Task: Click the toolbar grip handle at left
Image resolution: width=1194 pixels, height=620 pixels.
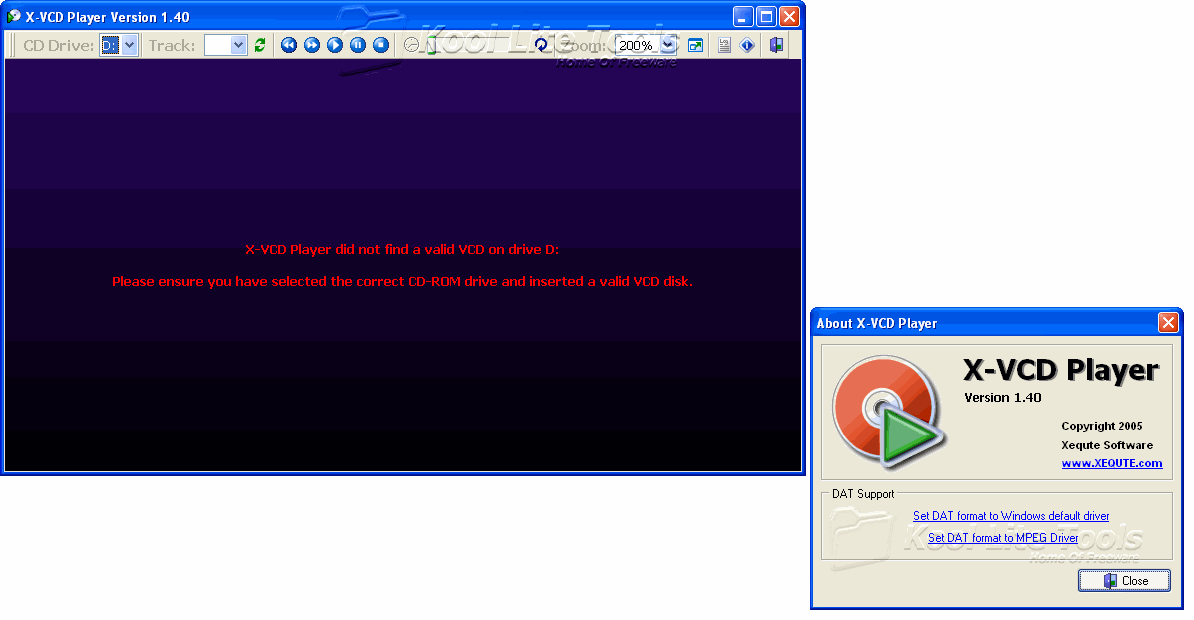Action: (11, 46)
